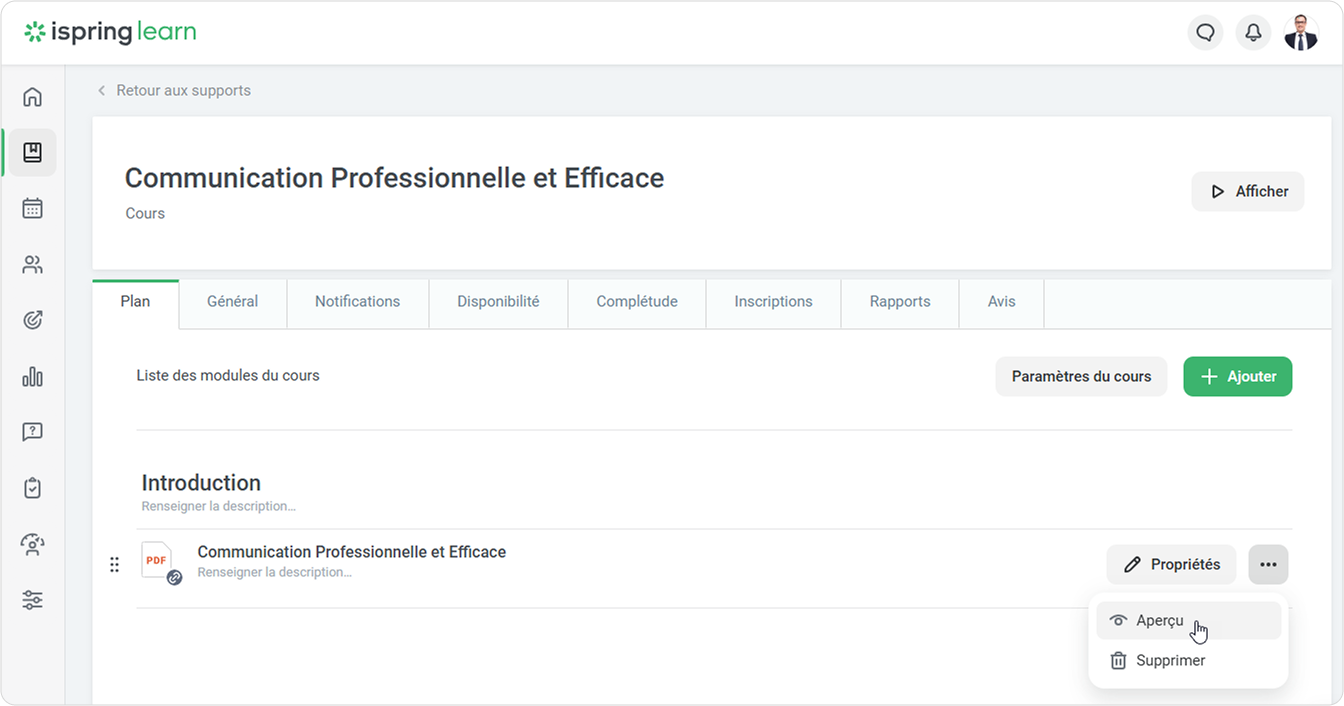Click the Paramètres du cours button
The width and height of the screenshot is (1344, 706).
[x=1081, y=377]
